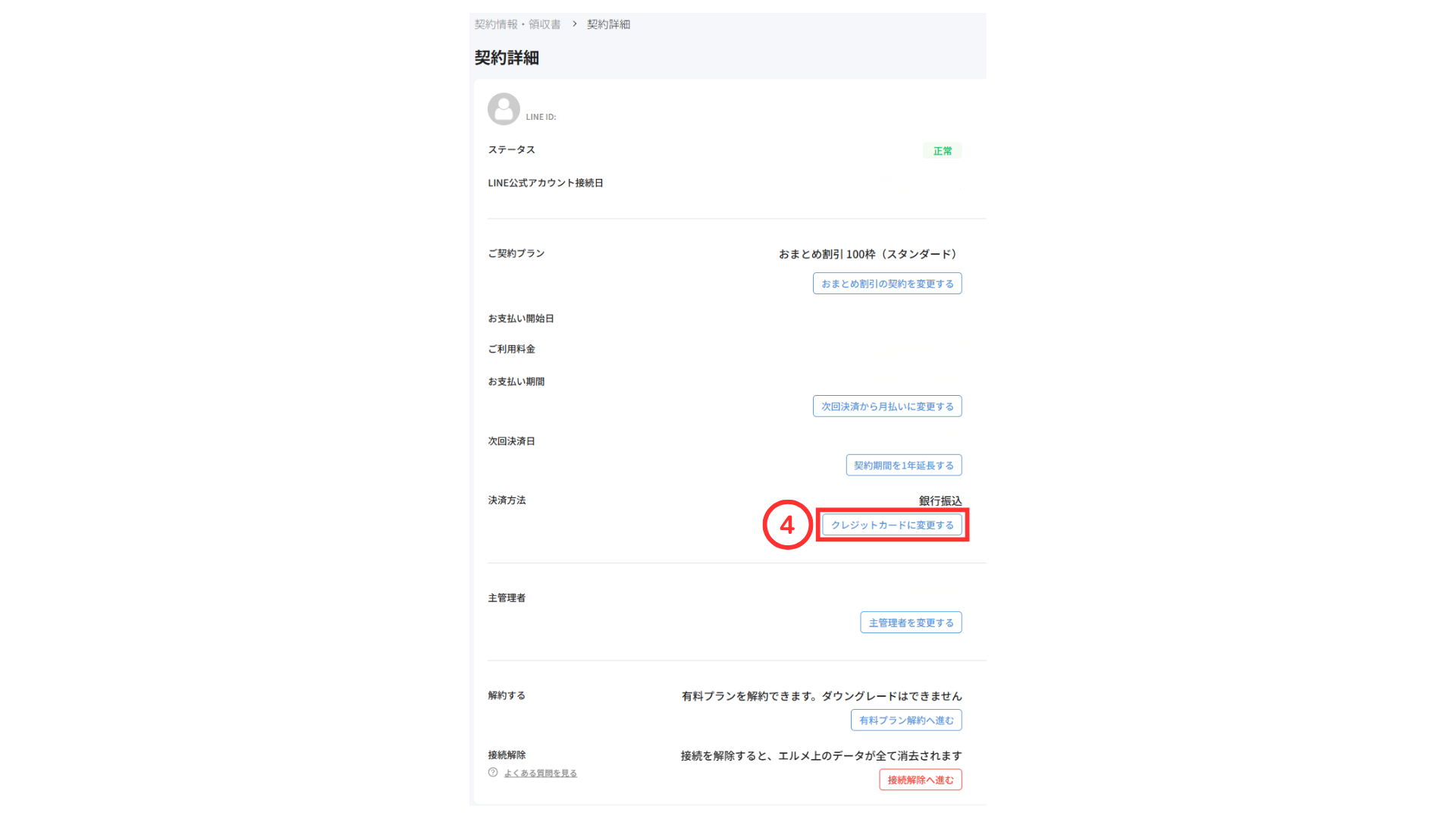Click the question mark help icon
This screenshot has height=819, width=1456.
(x=493, y=773)
